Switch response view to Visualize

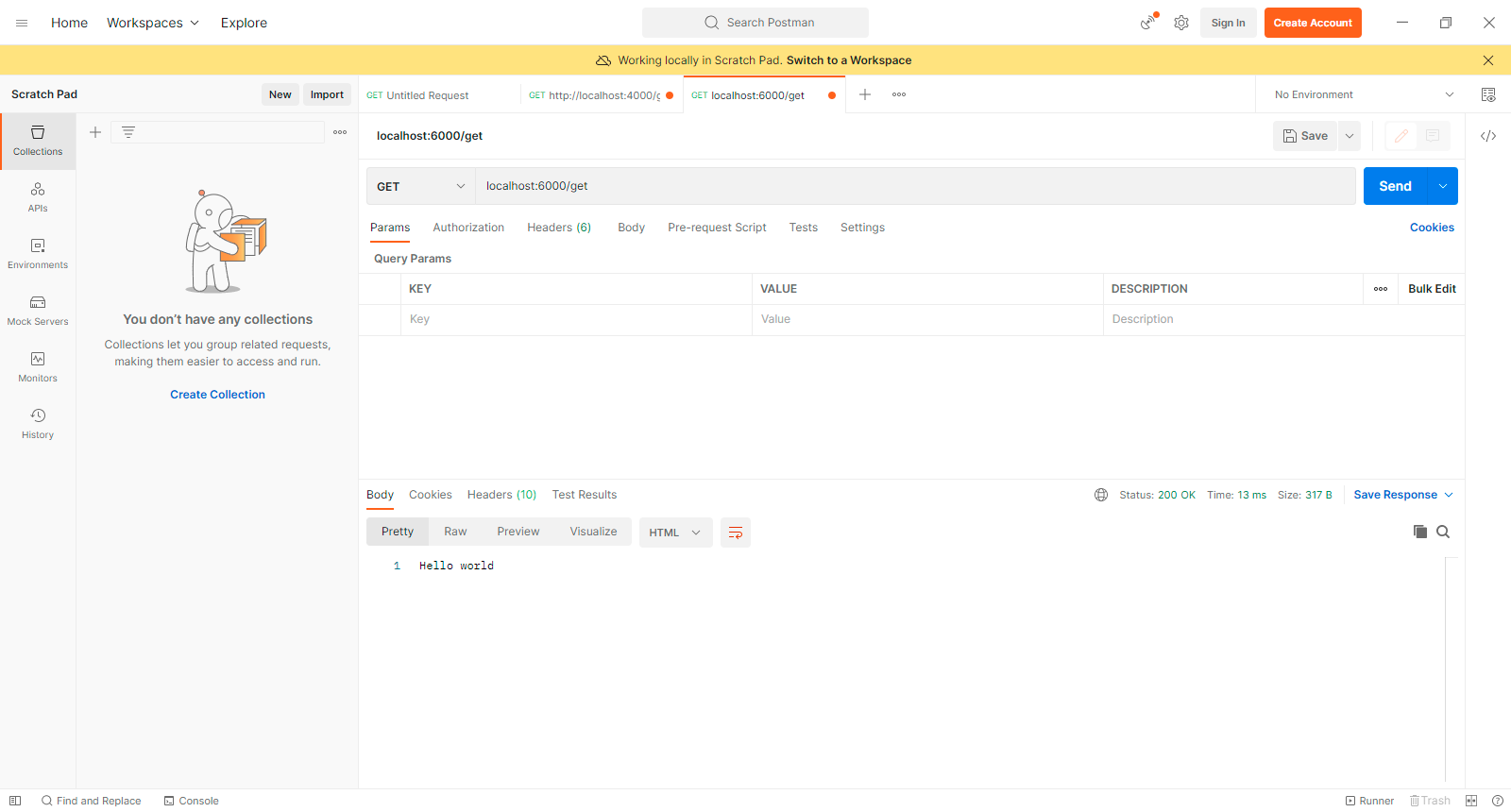(593, 532)
